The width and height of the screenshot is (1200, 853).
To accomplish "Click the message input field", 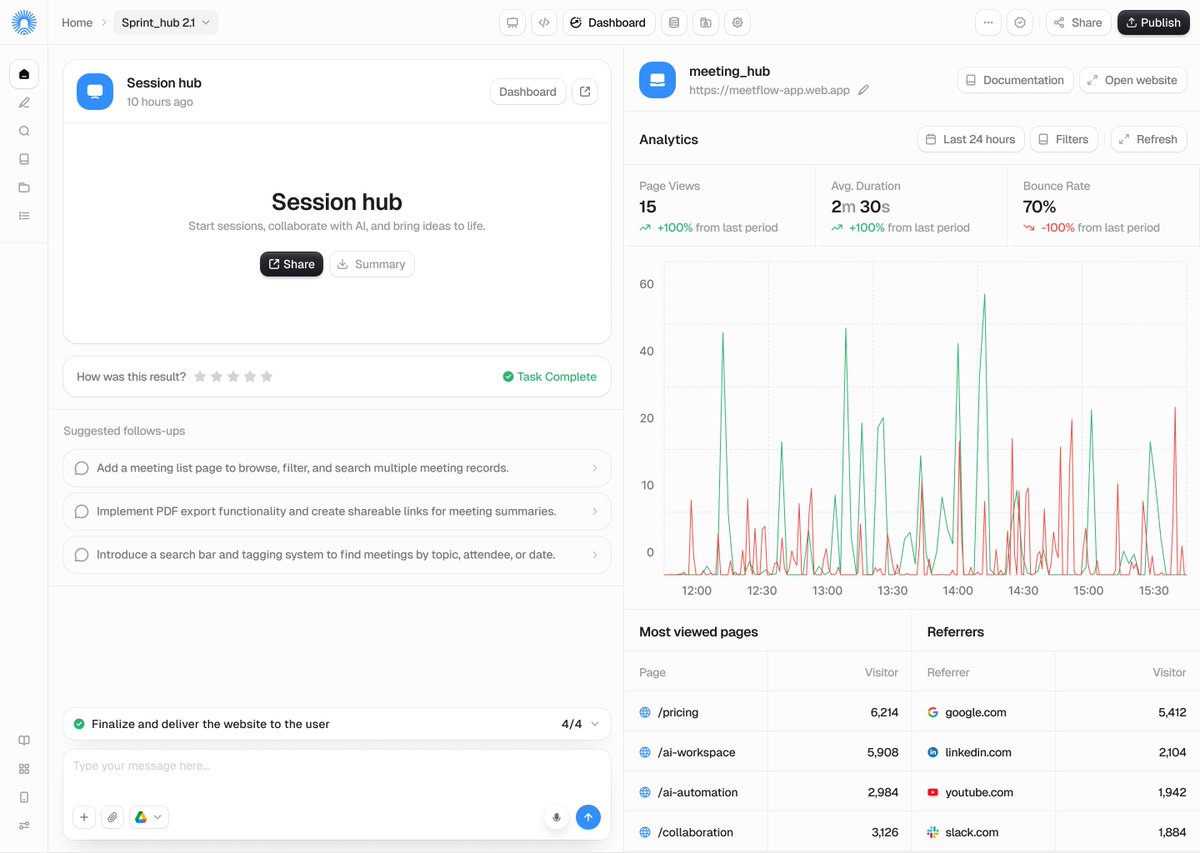I will tap(337, 767).
